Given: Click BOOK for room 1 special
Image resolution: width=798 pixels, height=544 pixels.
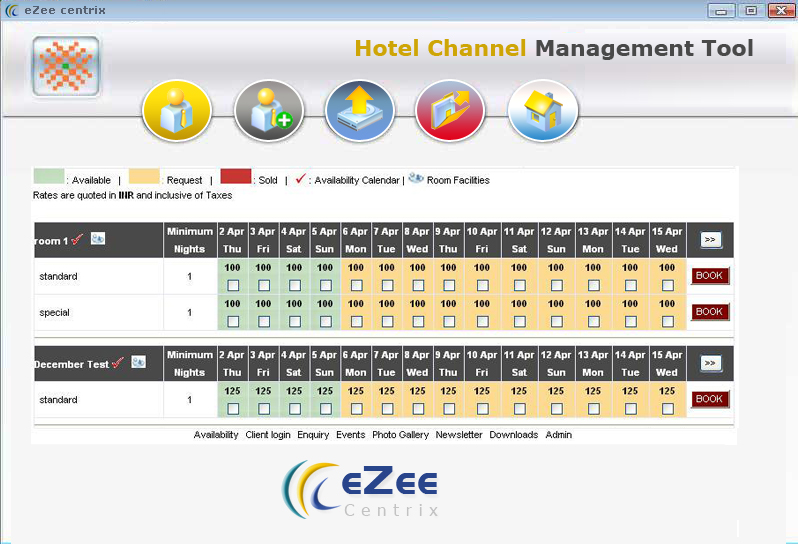Looking at the screenshot, I should coord(710,312).
